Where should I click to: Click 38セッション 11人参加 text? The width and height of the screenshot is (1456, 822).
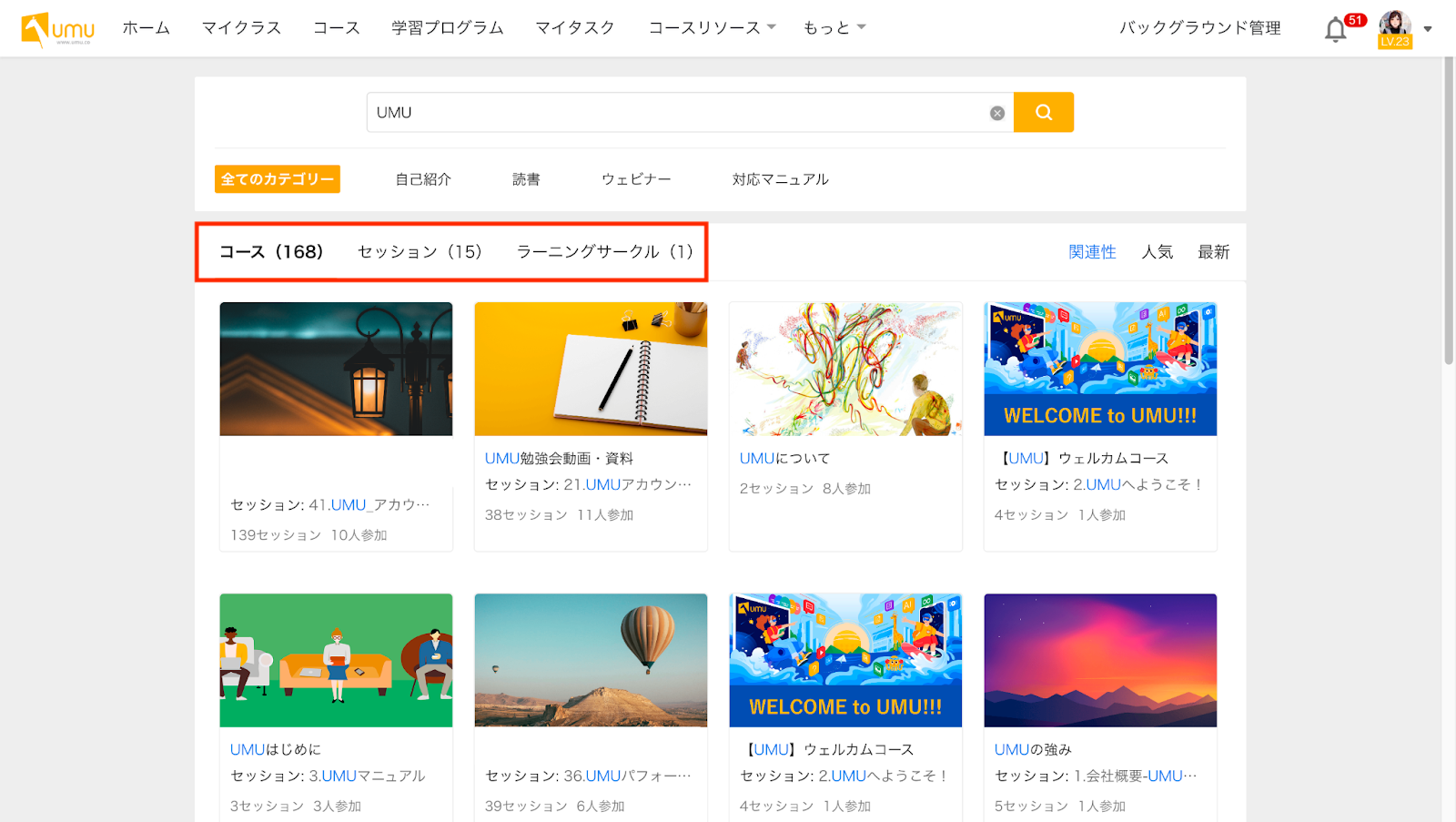click(x=559, y=515)
